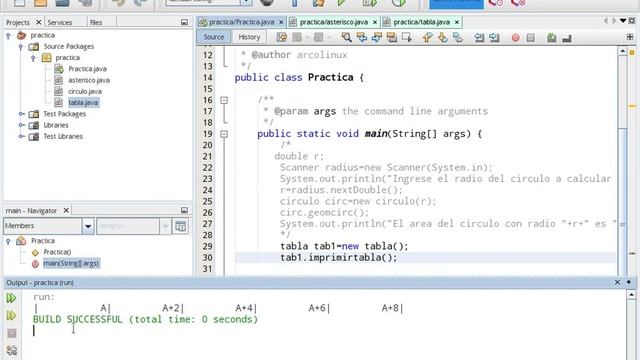Open Output panel settings icon

12,350
